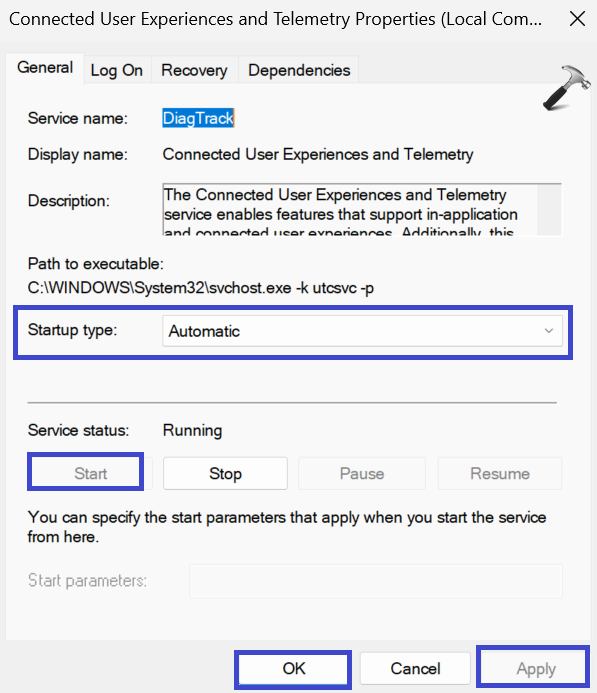The height and width of the screenshot is (693, 597).
Task: Click inside the Description text box
Action: (x=350, y=210)
